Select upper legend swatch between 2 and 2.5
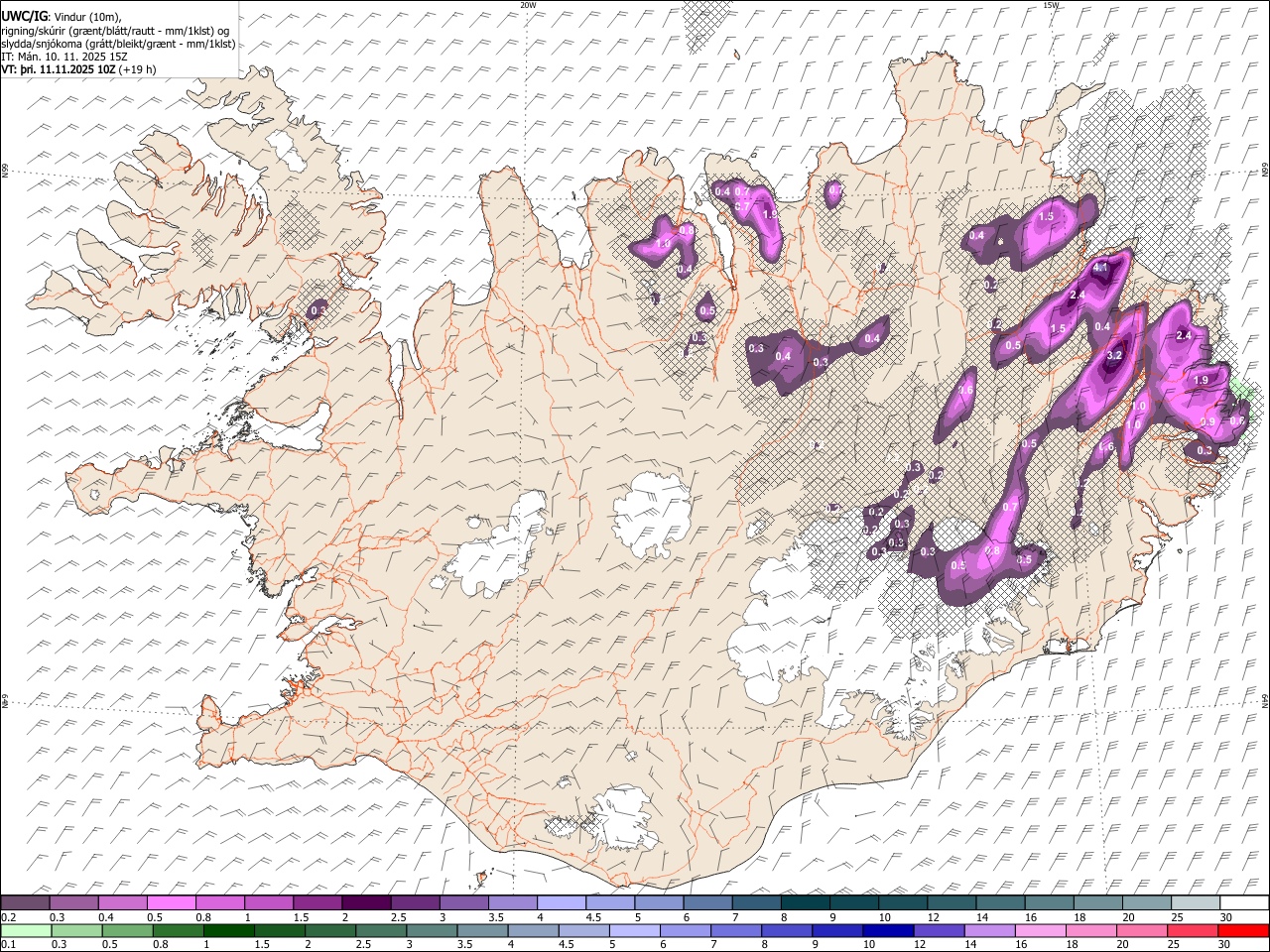The height and width of the screenshot is (952, 1270). 366,903
